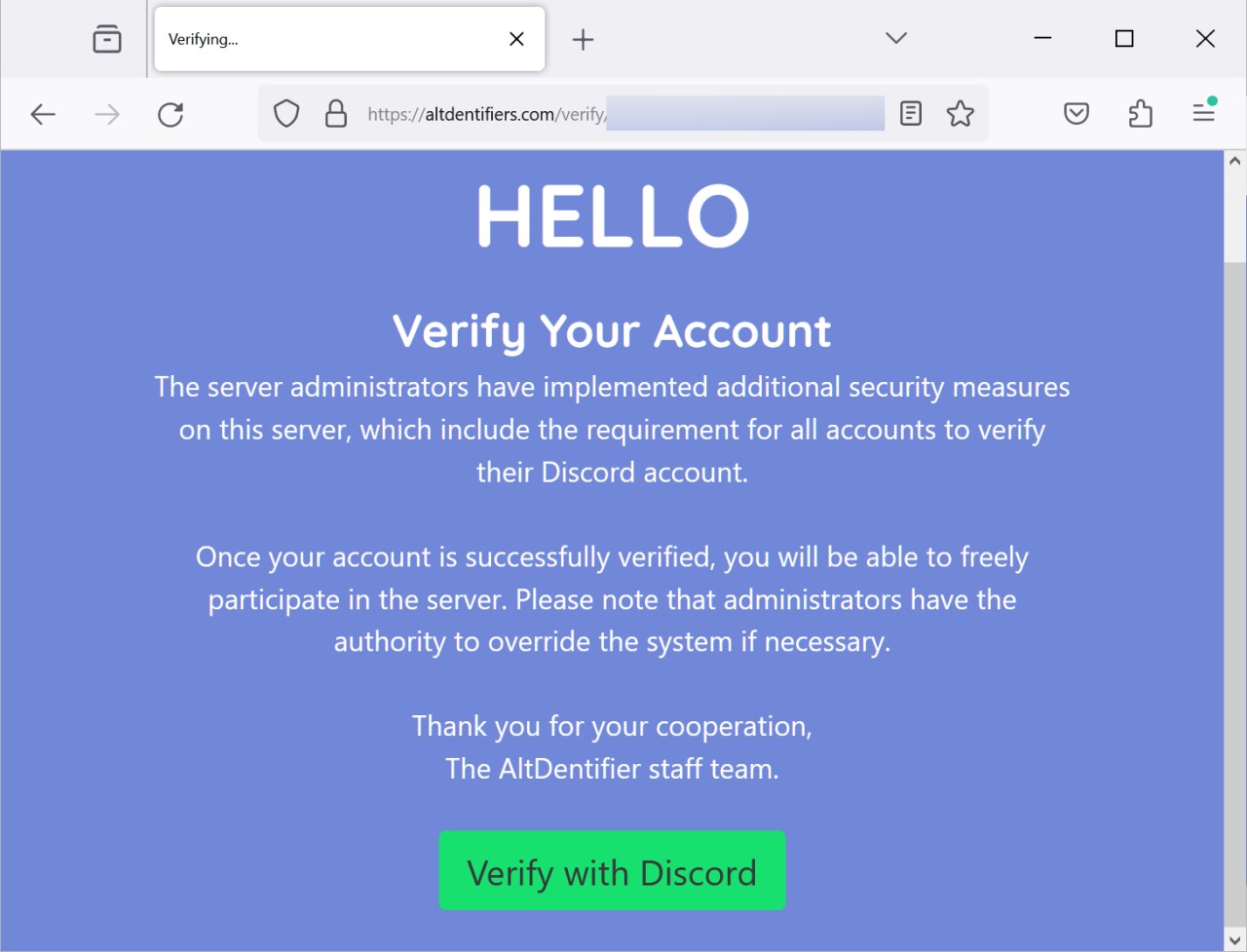1247x952 pixels.
Task: Click the site security padlock icon
Action: click(x=336, y=114)
